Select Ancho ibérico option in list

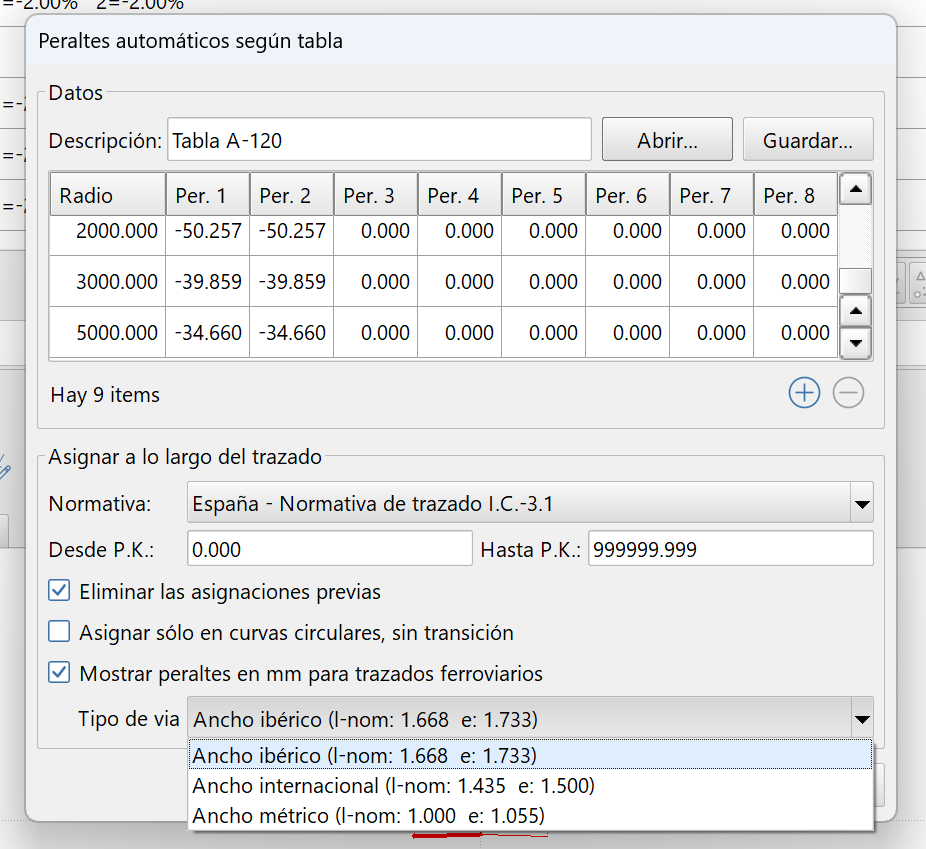coord(530,755)
